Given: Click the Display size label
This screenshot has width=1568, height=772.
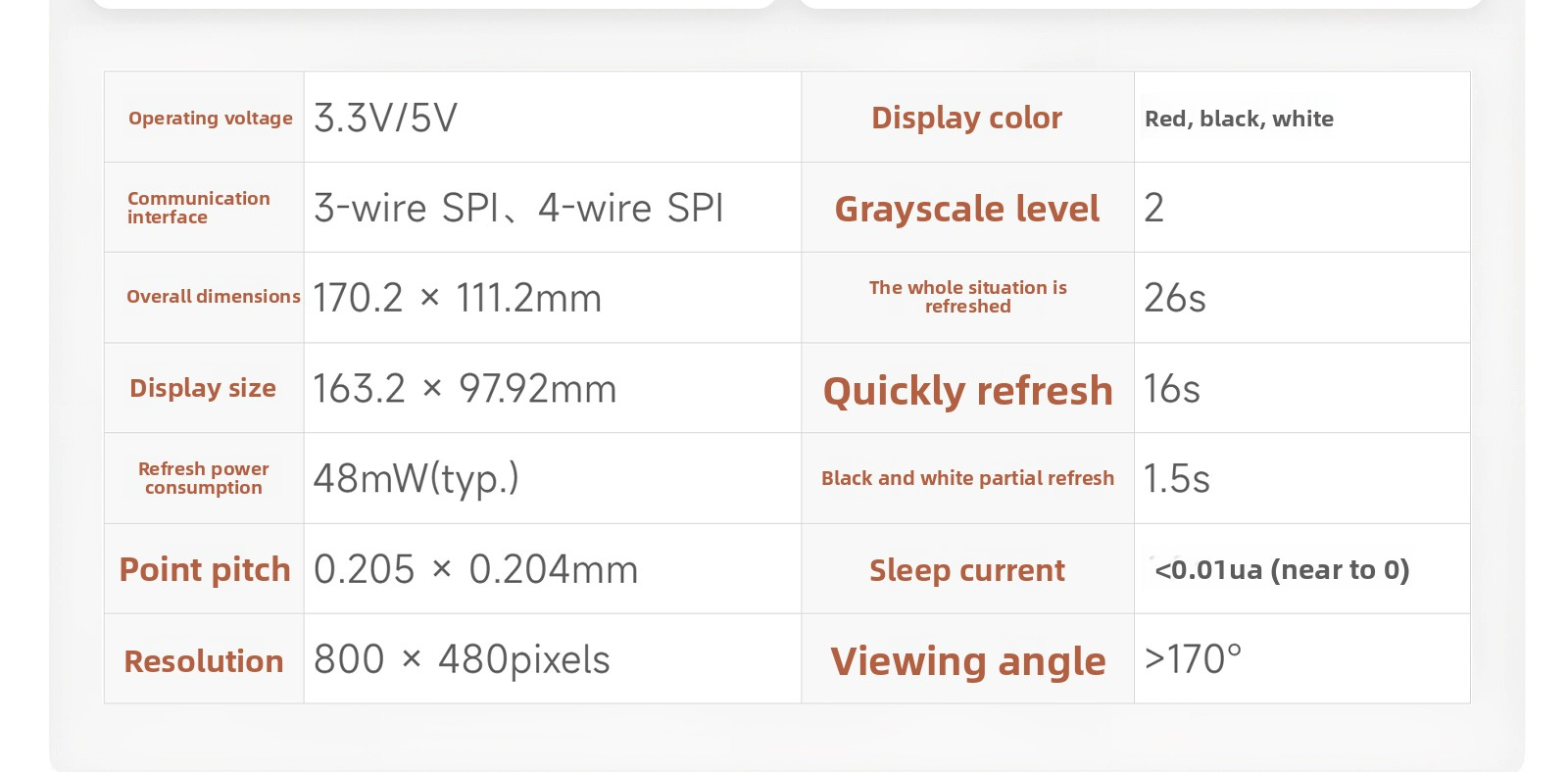Looking at the screenshot, I should [203, 388].
